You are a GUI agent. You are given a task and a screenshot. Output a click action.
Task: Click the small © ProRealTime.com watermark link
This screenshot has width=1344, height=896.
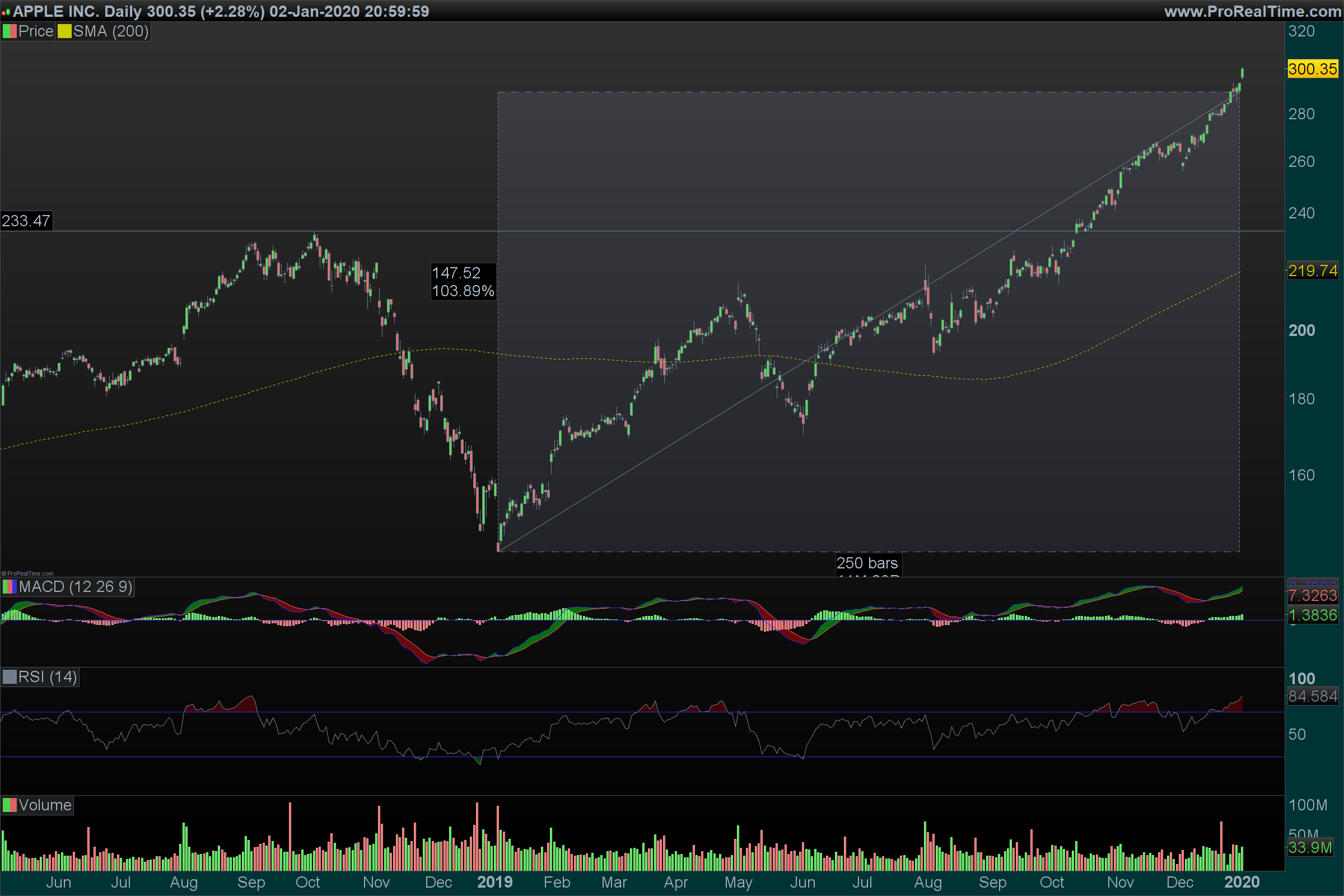(x=27, y=573)
